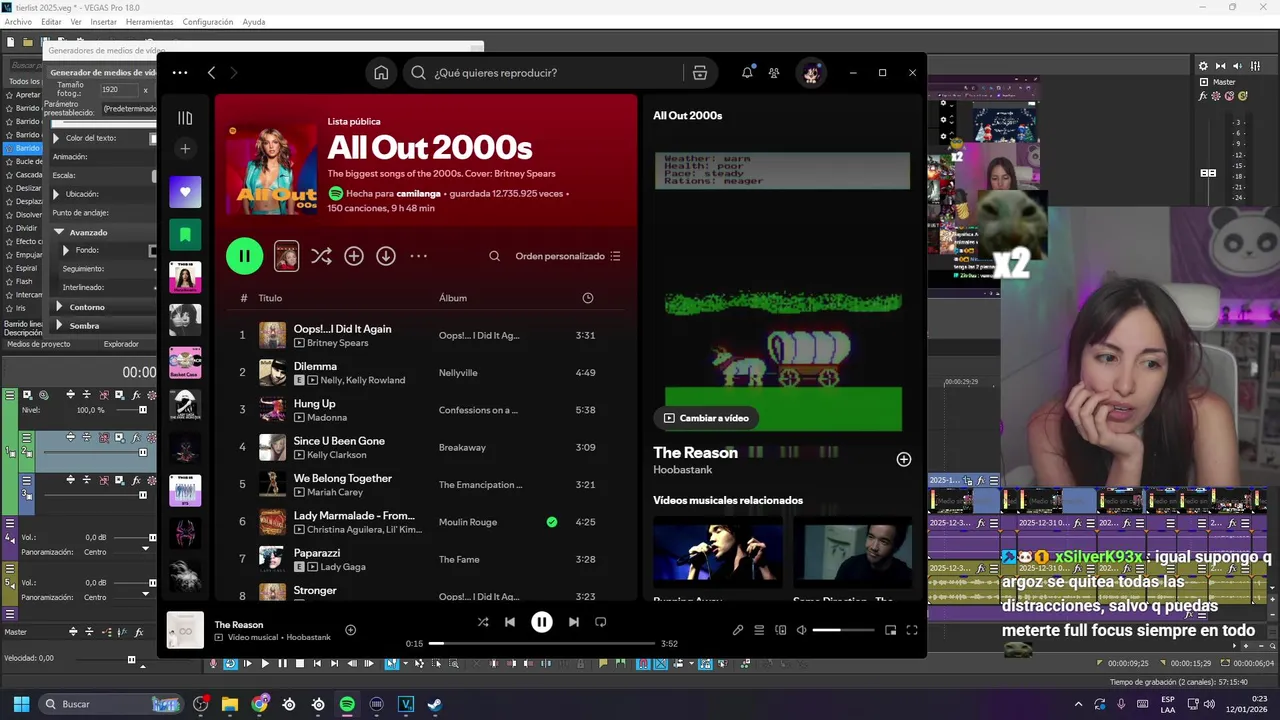This screenshot has width=1280, height=720.
Task: Open Spotify from the Windows taskbar
Action: coord(347,704)
